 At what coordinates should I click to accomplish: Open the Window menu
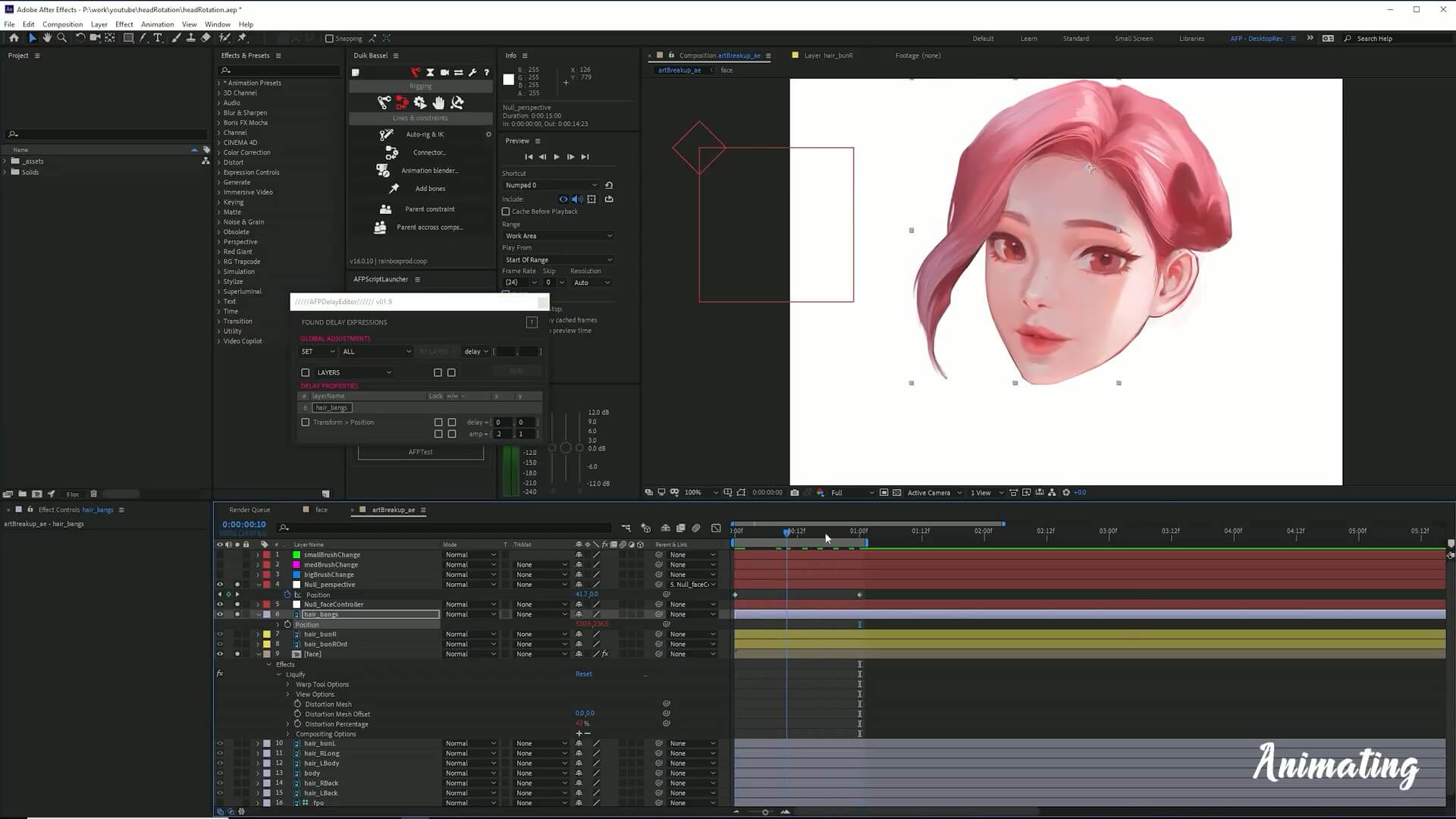[218, 24]
